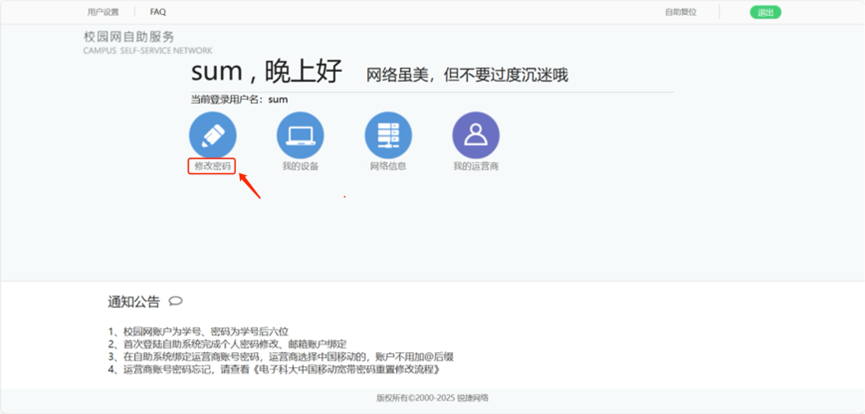This screenshot has width=865, height=414.
Task: Open the 我的设备 laptop icon
Action: (x=300, y=134)
